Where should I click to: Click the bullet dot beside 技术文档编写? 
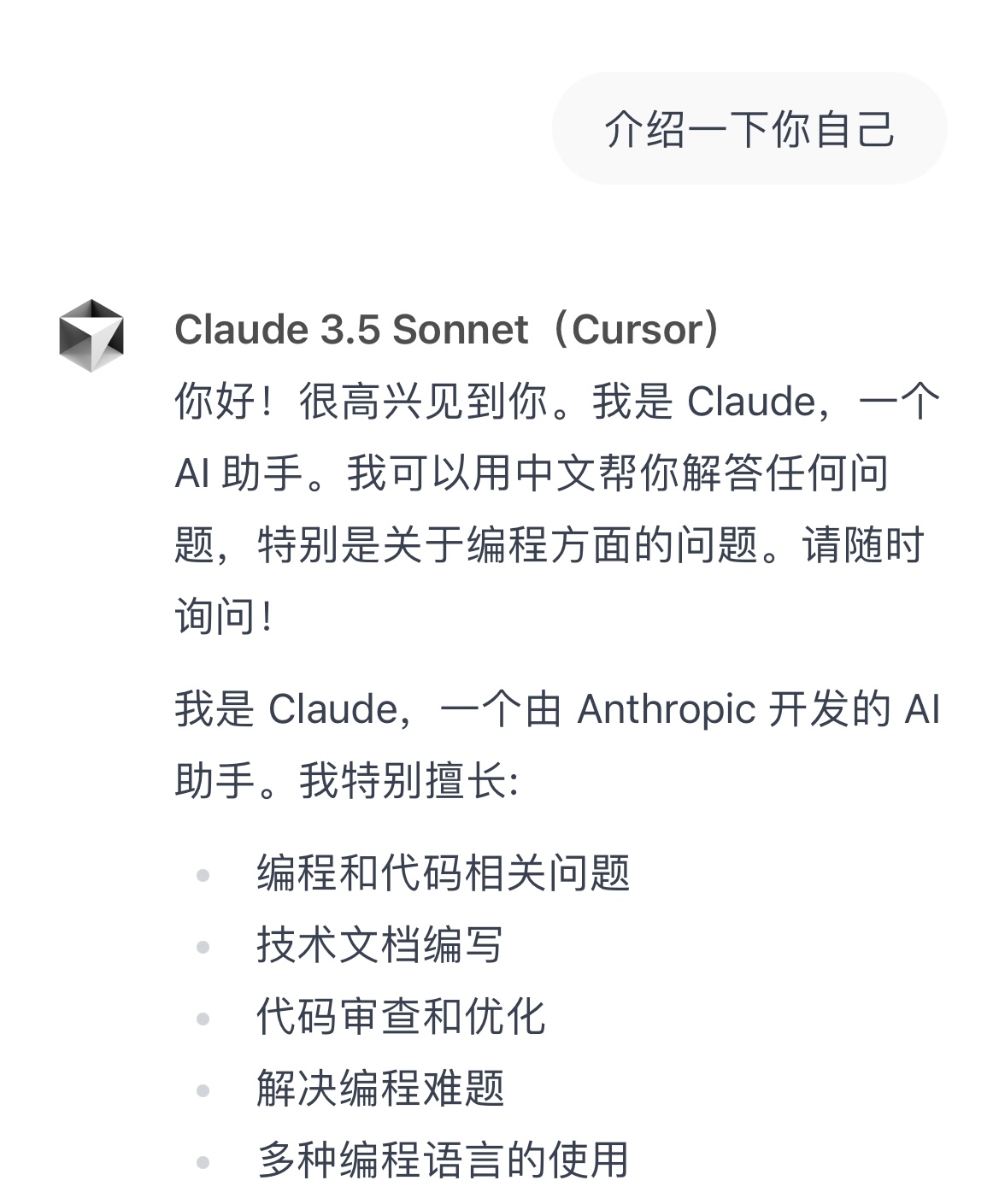(x=203, y=947)
